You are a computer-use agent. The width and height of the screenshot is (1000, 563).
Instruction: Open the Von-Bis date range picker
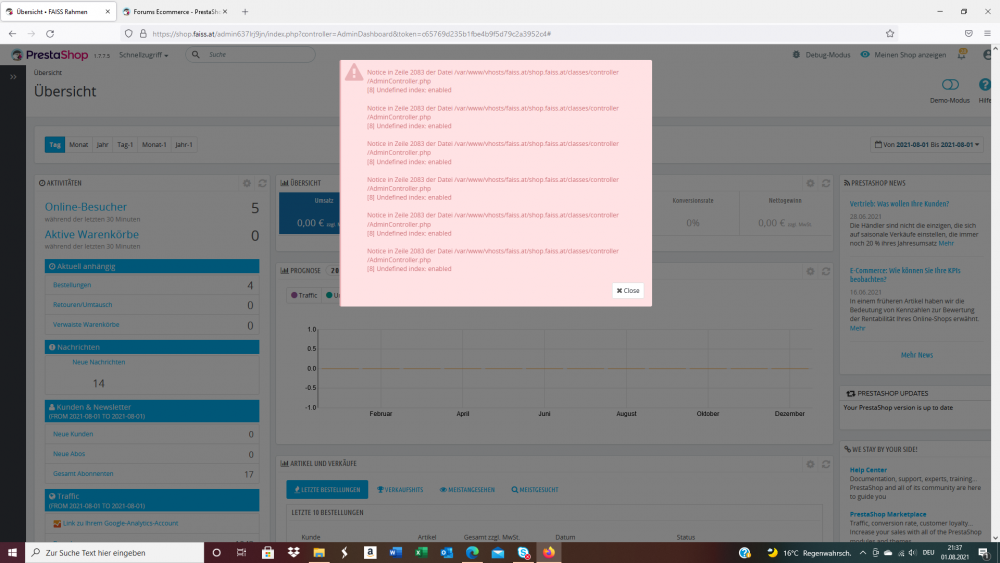click(x=927, y=145)
